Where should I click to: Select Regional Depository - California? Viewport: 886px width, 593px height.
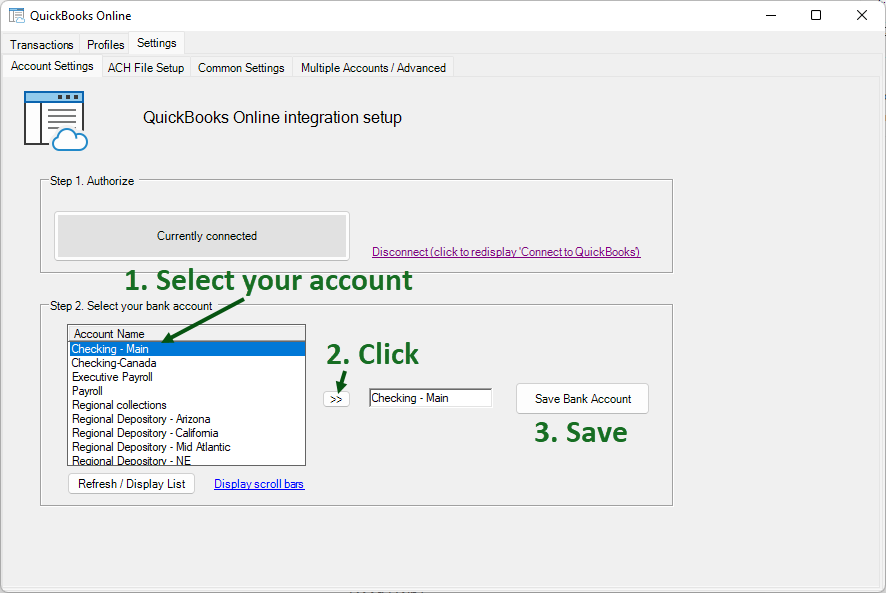click(187, 433)
